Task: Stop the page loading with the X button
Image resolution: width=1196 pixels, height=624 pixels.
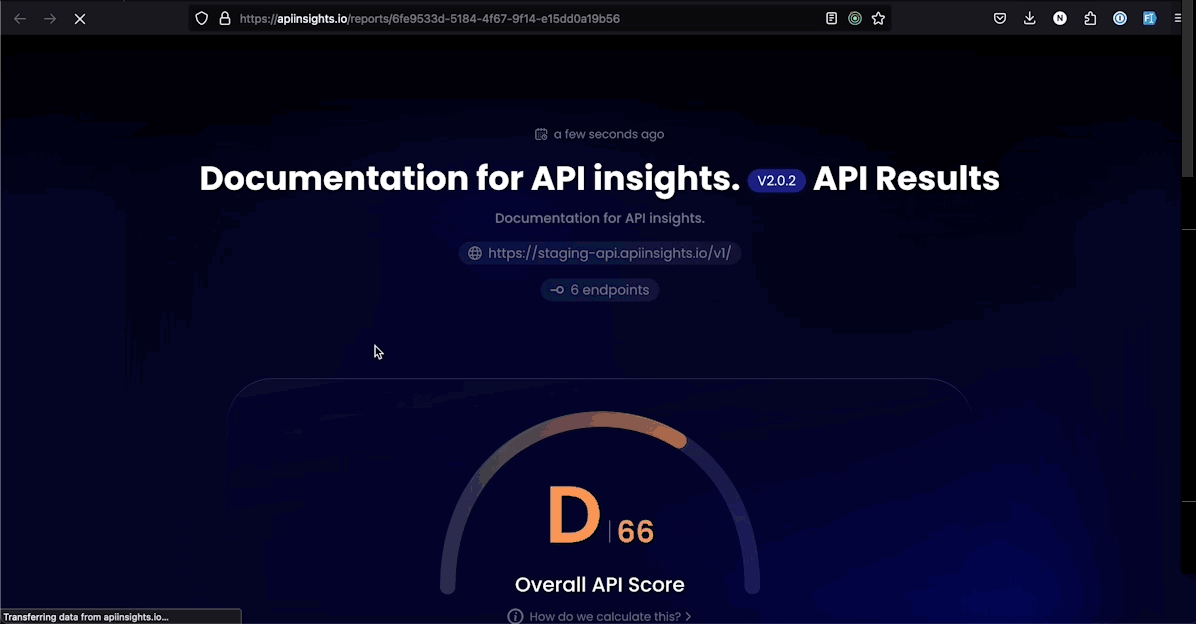Action: (x=80, y=19)
